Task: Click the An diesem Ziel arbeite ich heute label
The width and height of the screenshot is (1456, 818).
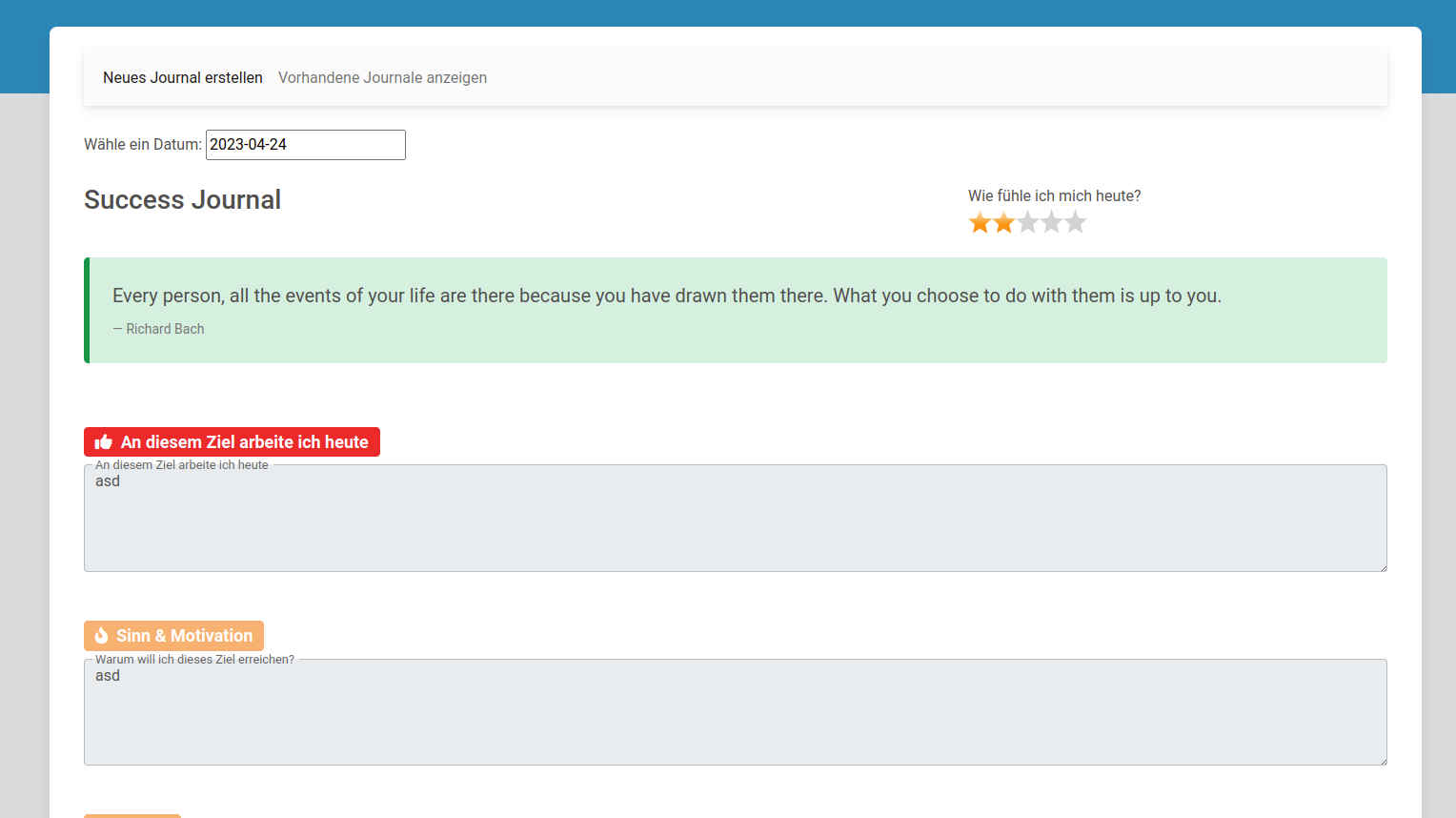Action: click(232, 442)
